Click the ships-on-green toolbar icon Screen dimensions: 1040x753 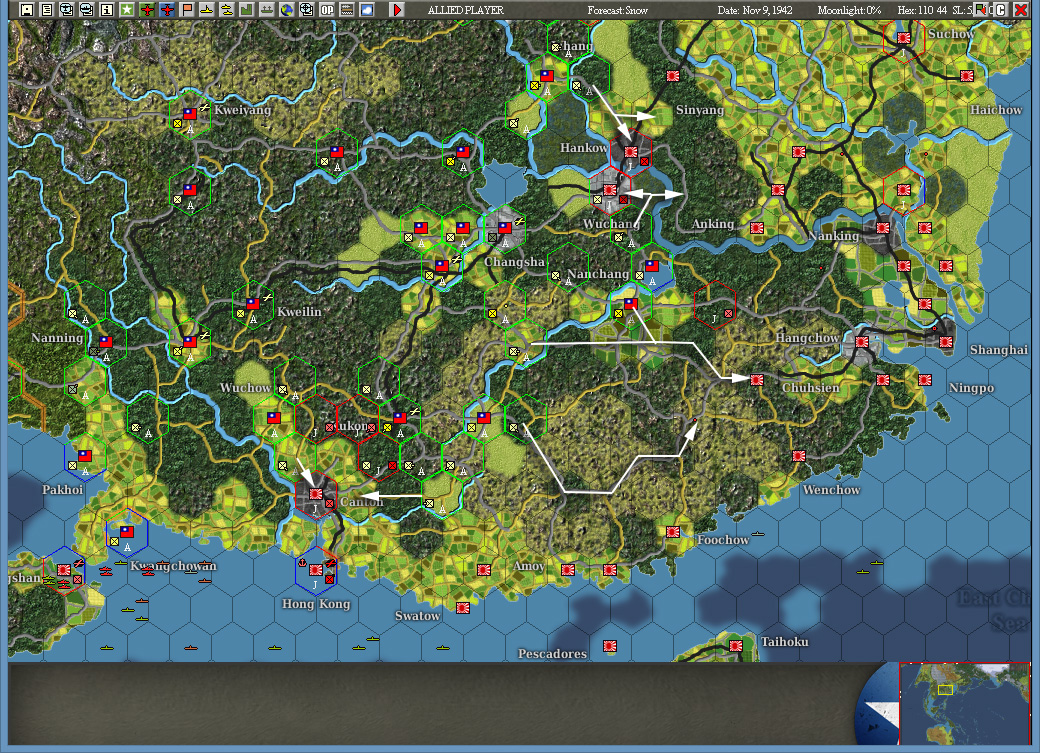pyautogui.click(x=267, y=9)
